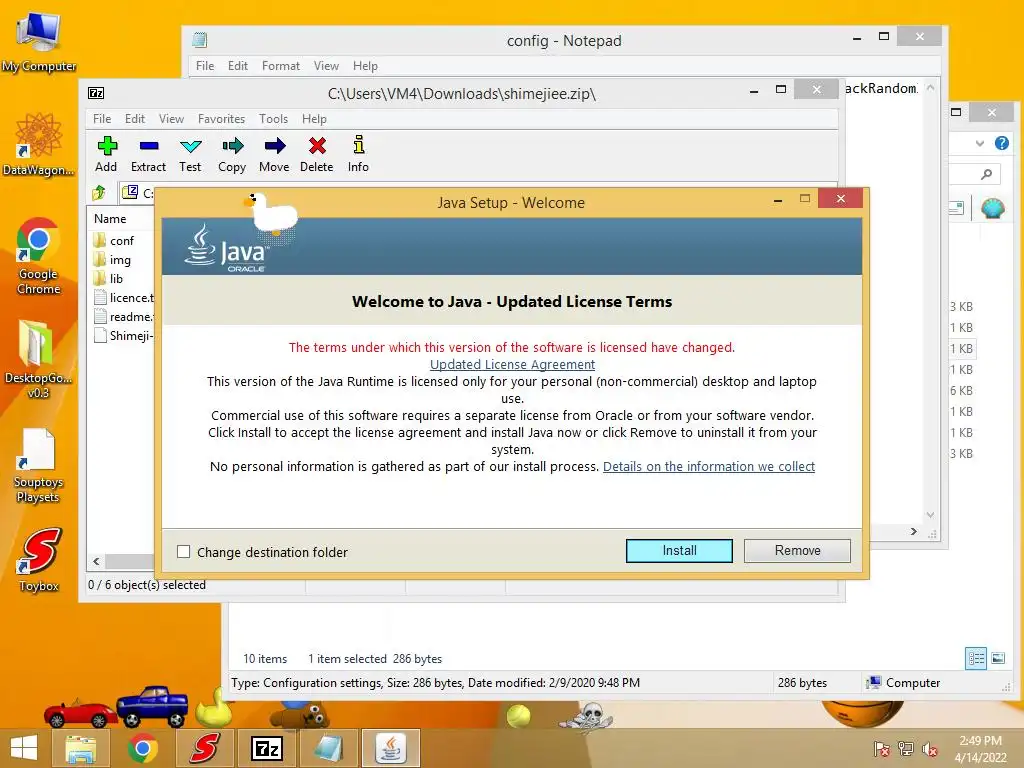Open View menu in Notepad
The height and width of the screenshot is (768, 1024).
(x=326, y=66)
